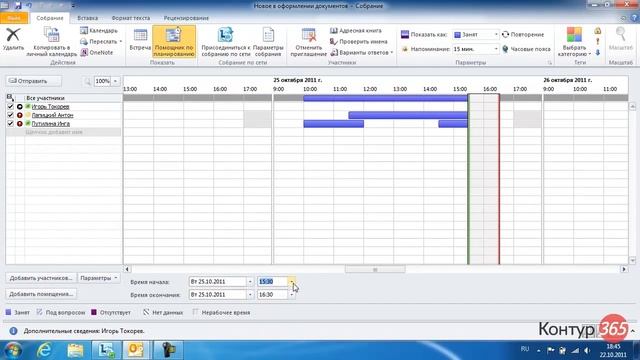Click Check names (Проверить имена)

pyautogui.click(x=358, y=42)
